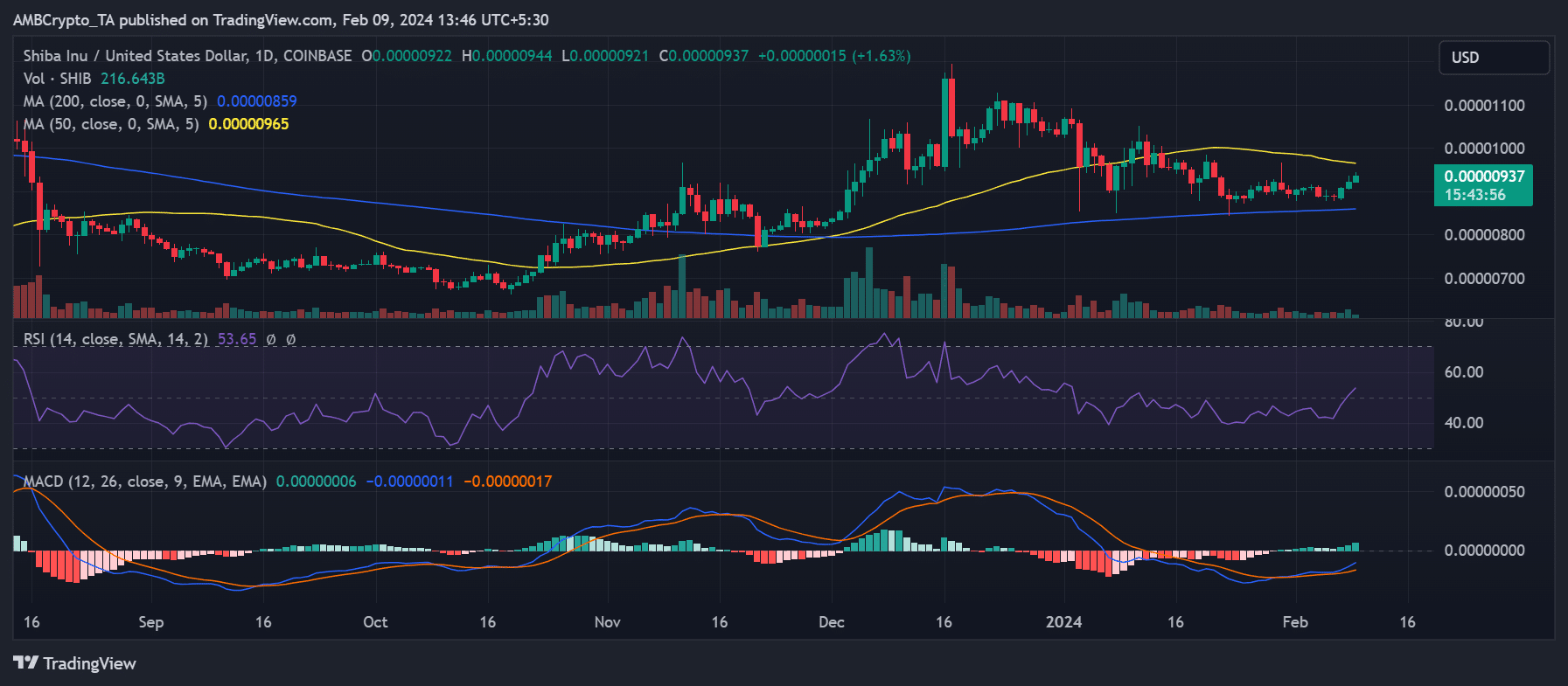Click MACD histogram value 0.00000006
This screenshot has width=1568, height=686.
click(x=317, y=482)
